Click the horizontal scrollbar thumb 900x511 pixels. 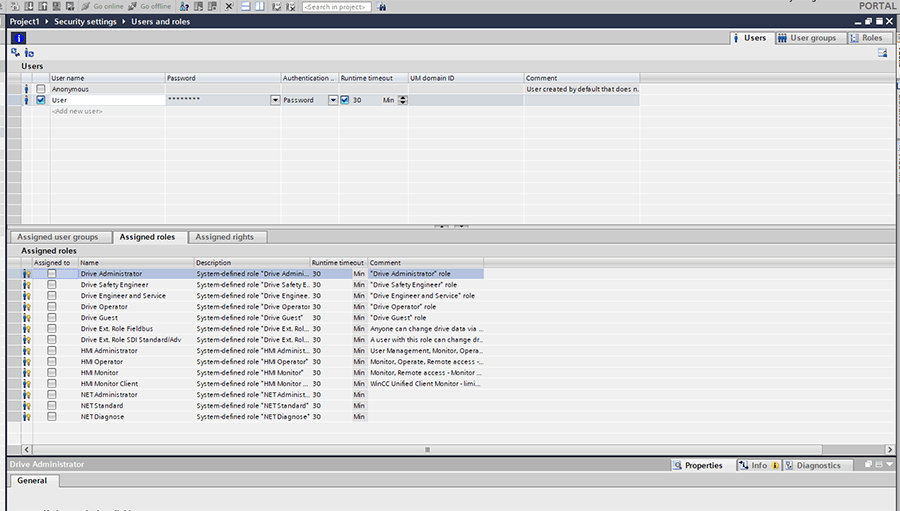click(x=427, y=450)
